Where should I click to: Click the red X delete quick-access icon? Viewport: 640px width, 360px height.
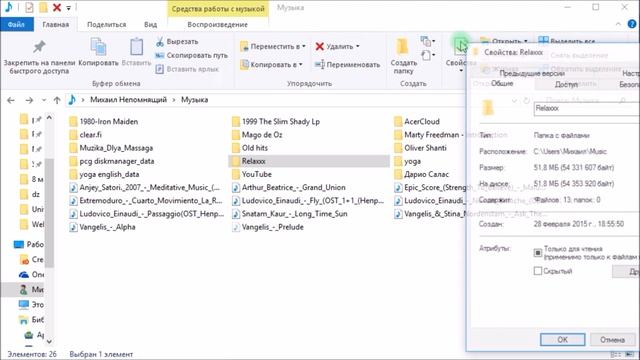click(57, 7)
